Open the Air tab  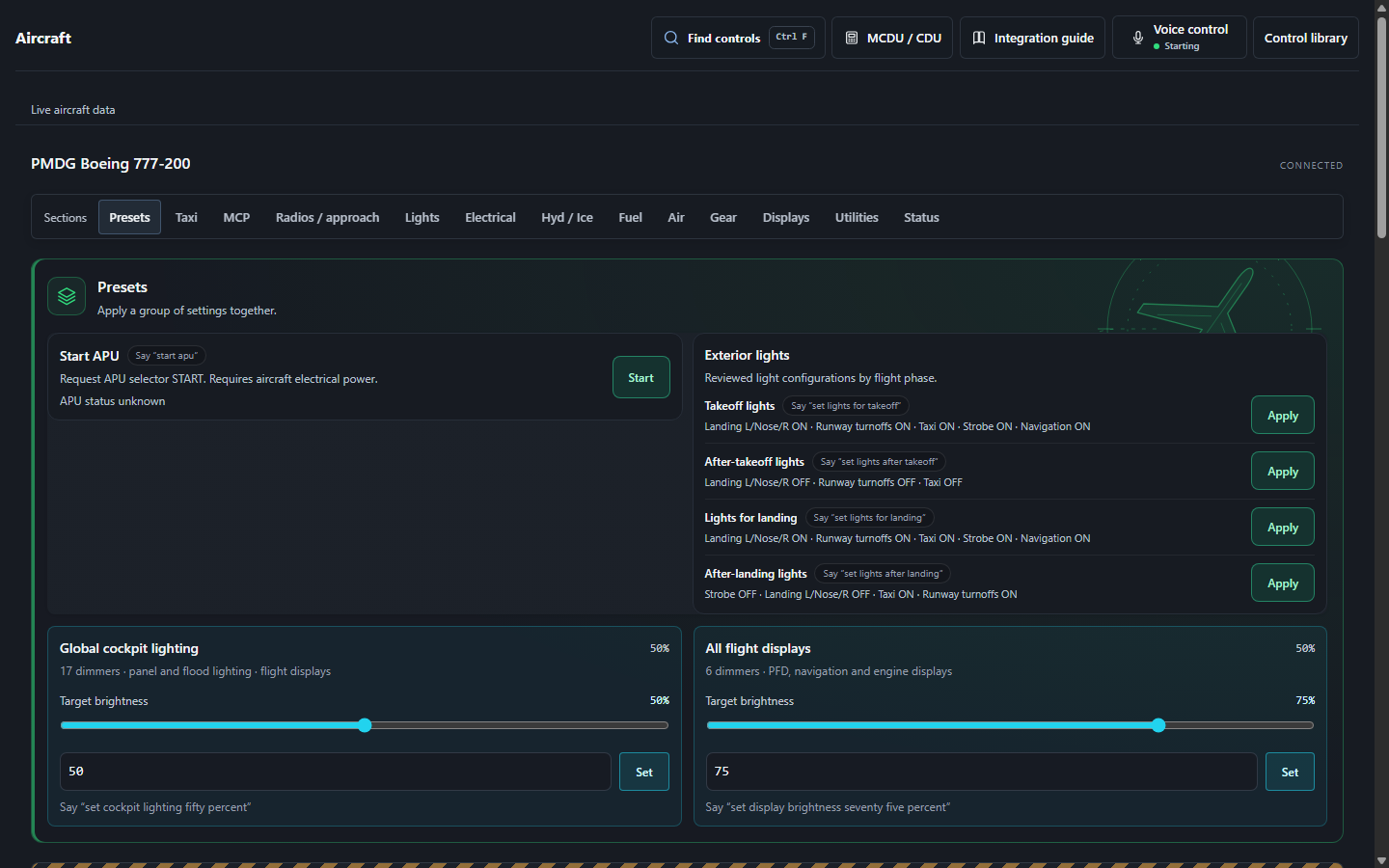coord(676,217)
